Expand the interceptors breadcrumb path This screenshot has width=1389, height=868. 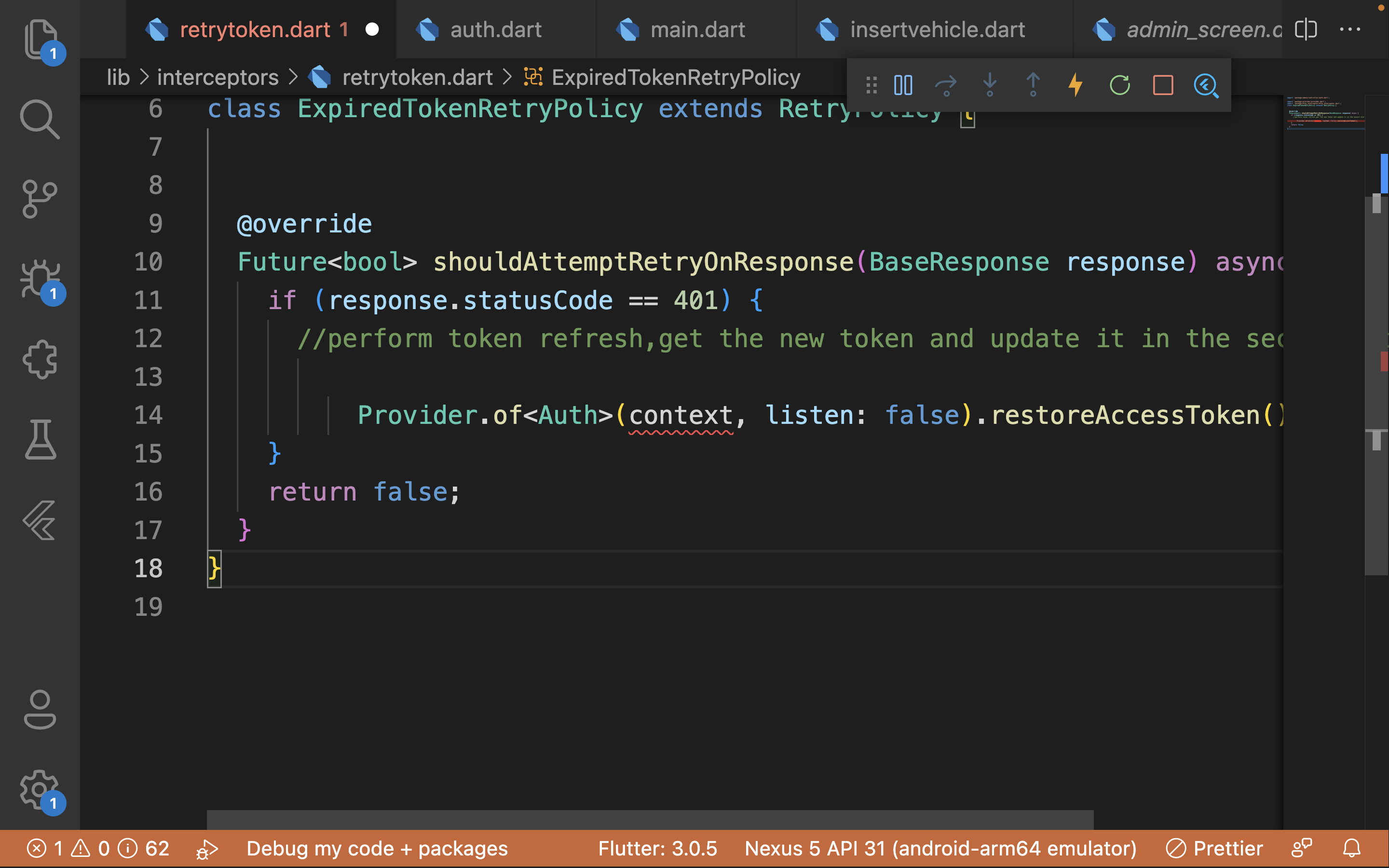click(x=216, y=77)
